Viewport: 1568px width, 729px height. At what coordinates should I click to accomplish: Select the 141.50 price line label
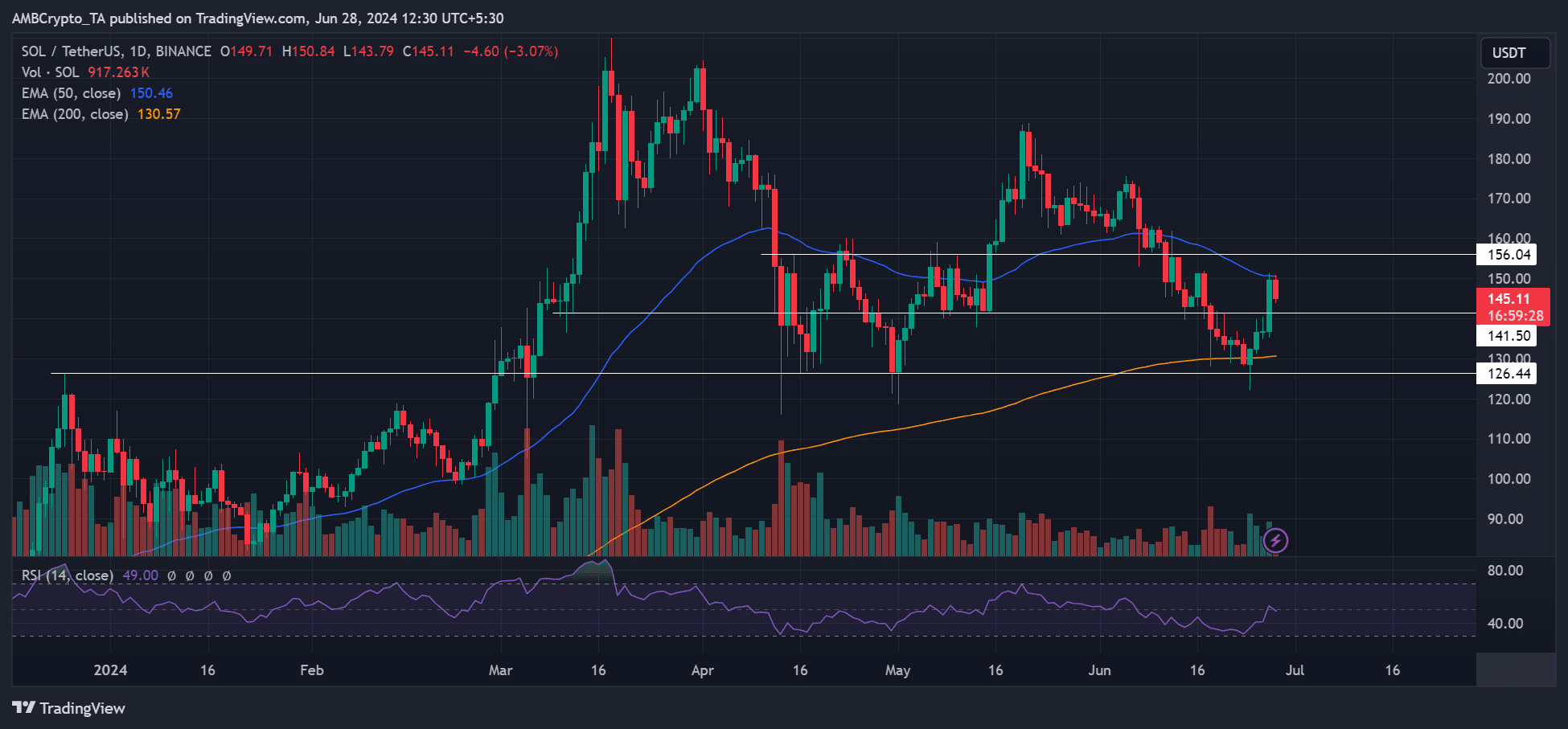point(1506,336)
